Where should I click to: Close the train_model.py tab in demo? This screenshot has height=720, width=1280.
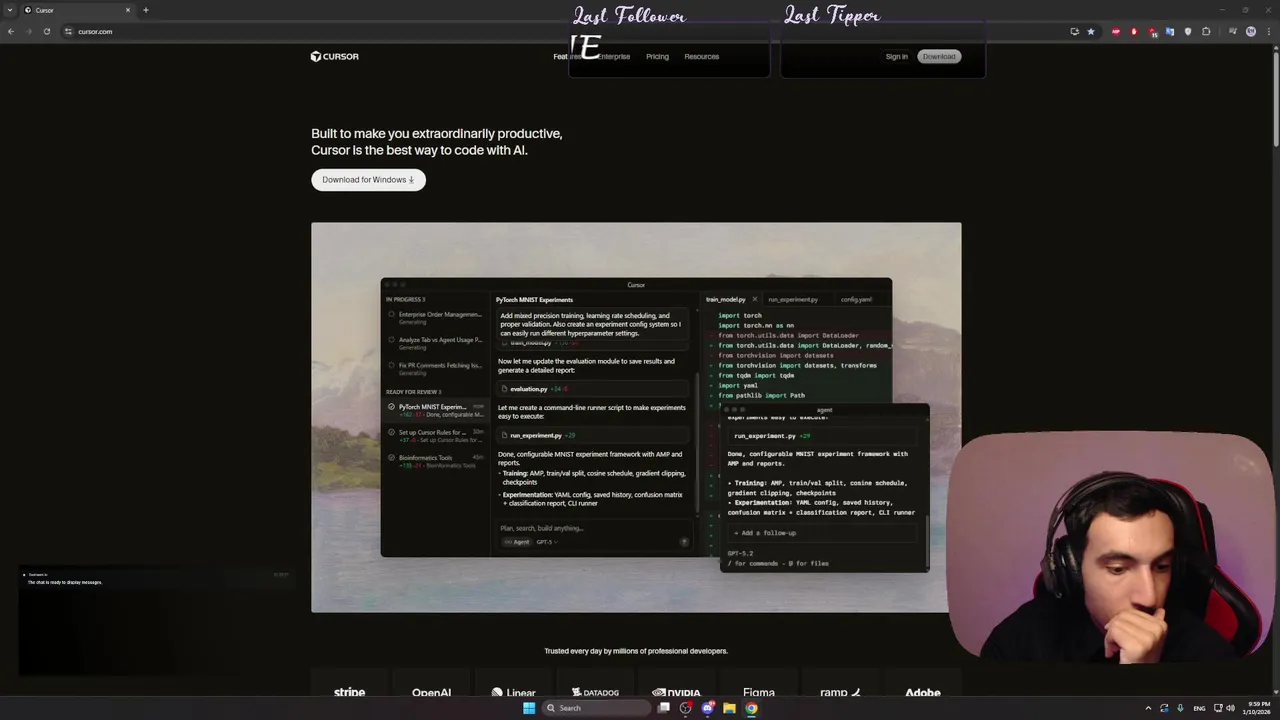click(754, 299)
